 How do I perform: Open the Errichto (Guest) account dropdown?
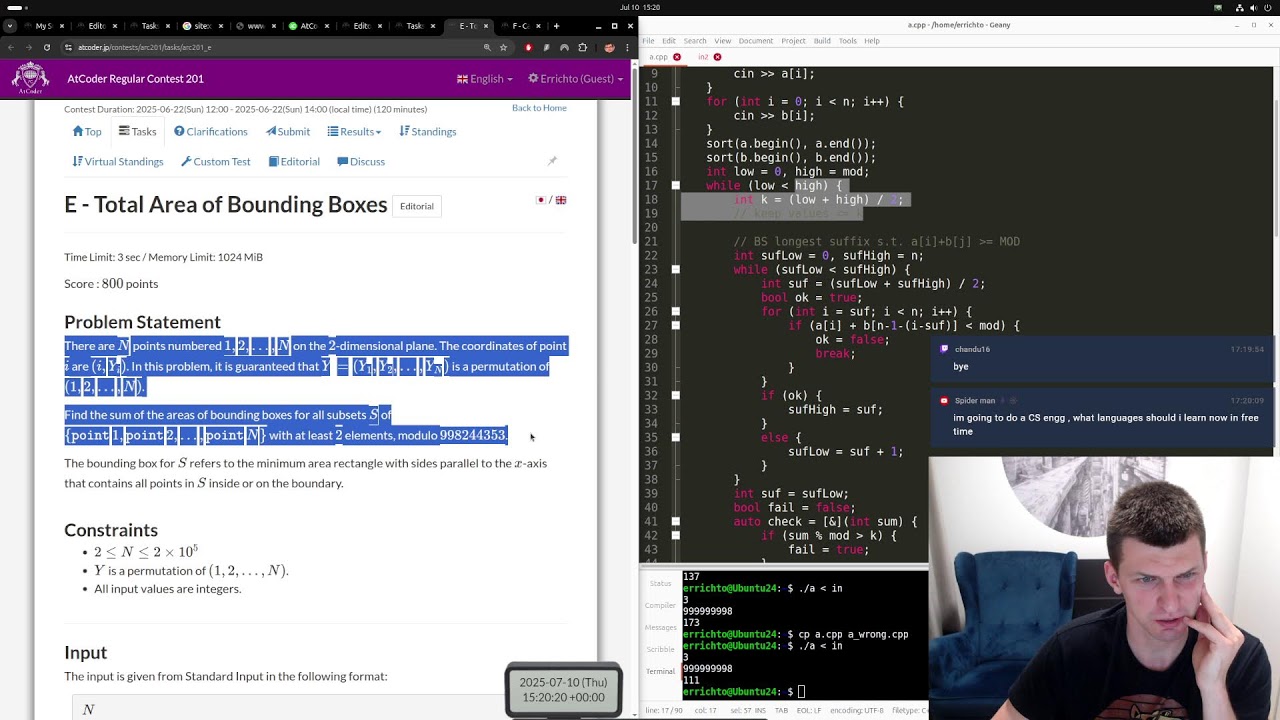576,79
